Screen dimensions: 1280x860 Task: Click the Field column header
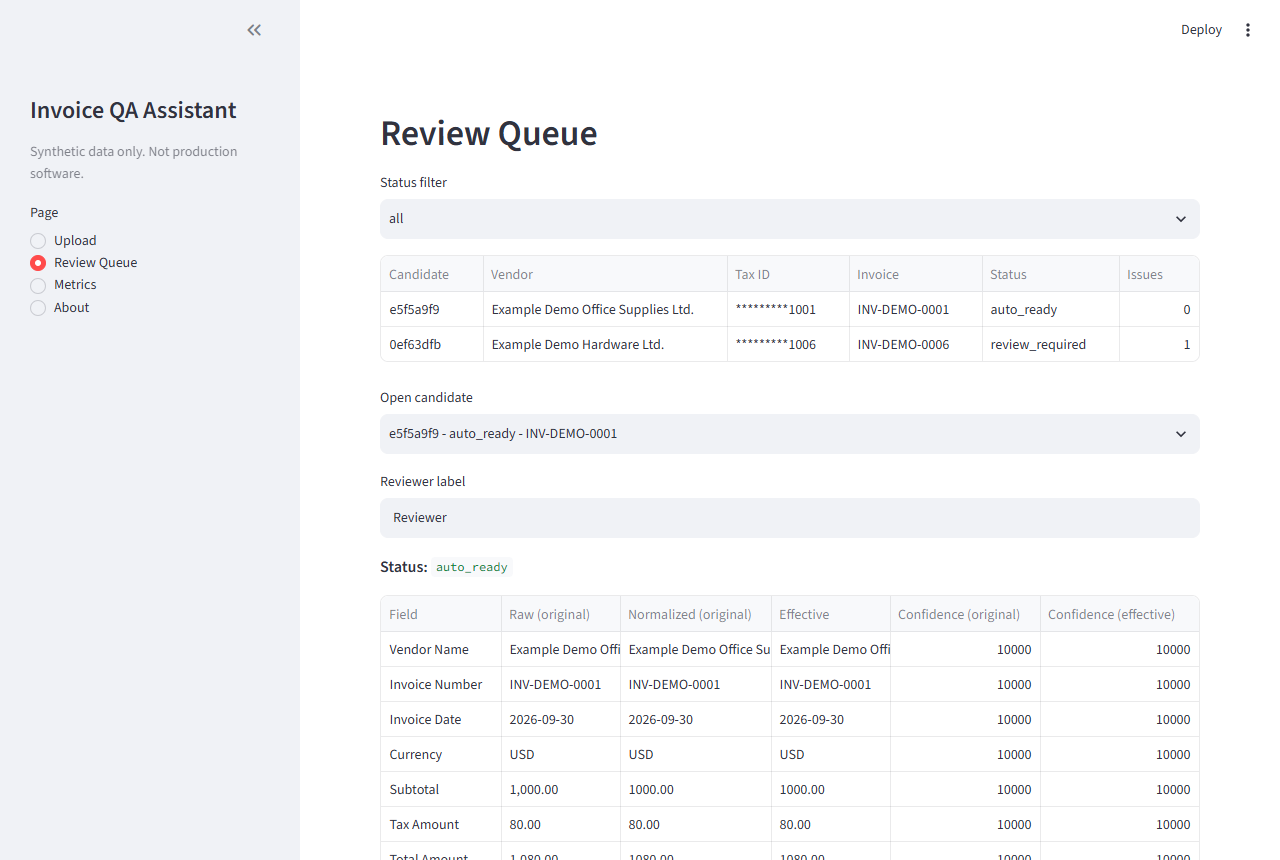click(441, 614)
